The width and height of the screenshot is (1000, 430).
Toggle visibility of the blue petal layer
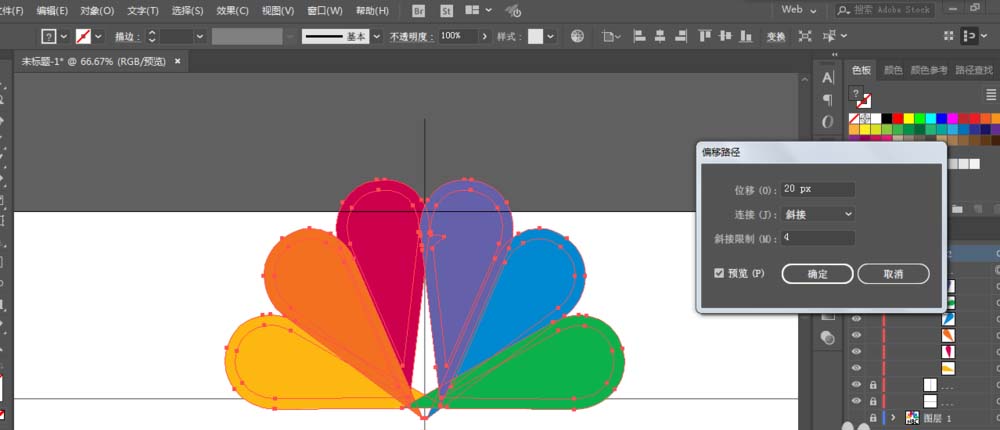point(857,318)
